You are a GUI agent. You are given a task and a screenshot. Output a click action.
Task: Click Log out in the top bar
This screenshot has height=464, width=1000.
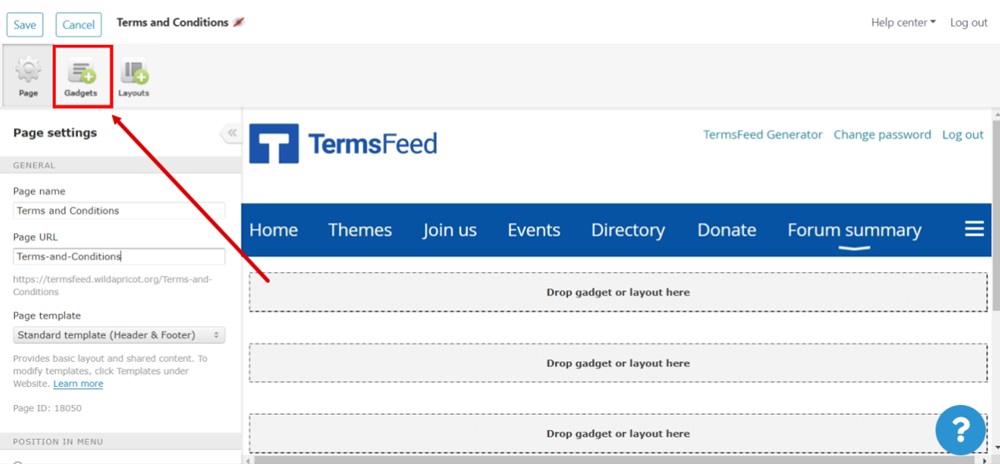coord(969,22)
